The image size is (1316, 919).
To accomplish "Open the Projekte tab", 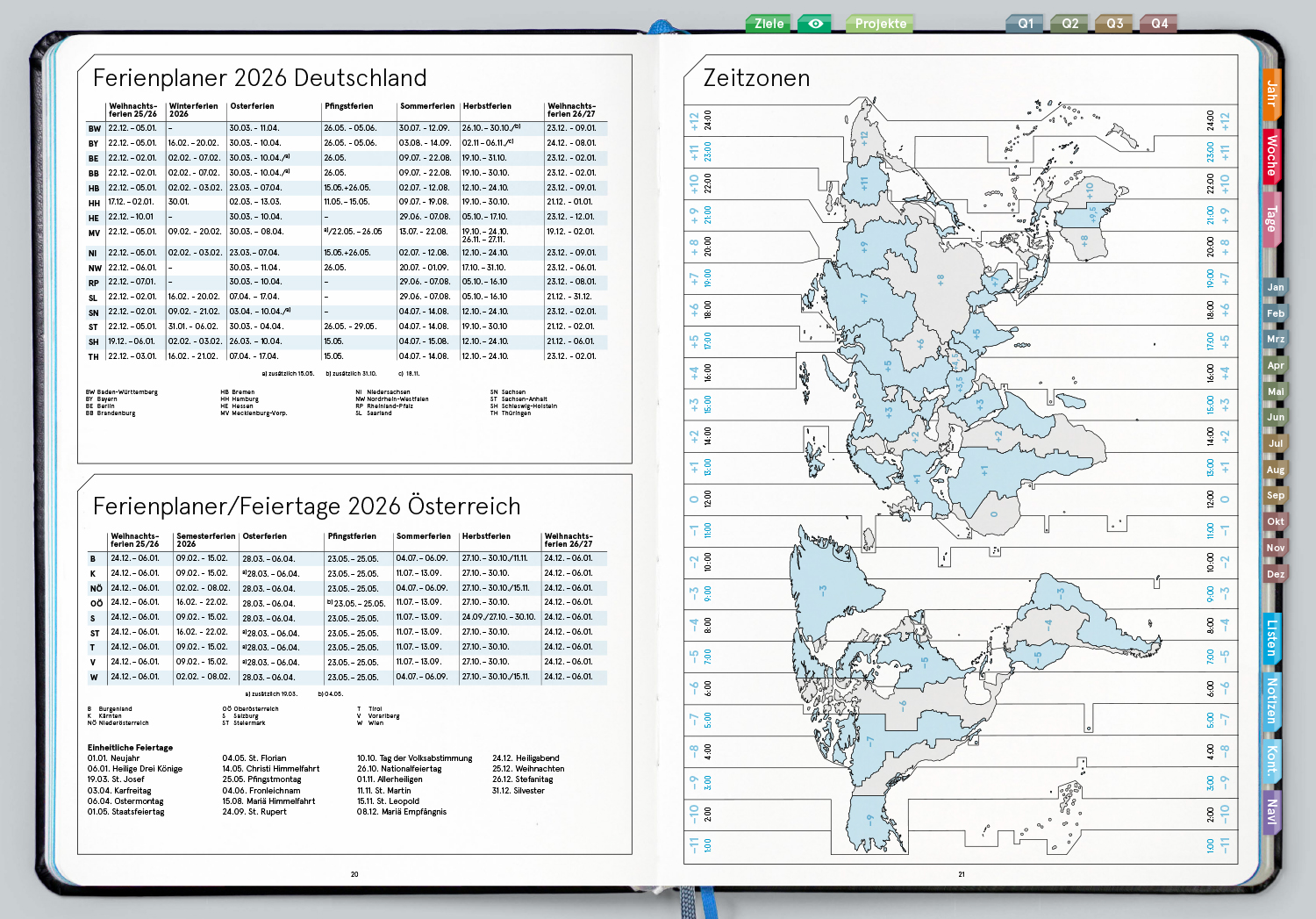I will click(x=881, y=24).
